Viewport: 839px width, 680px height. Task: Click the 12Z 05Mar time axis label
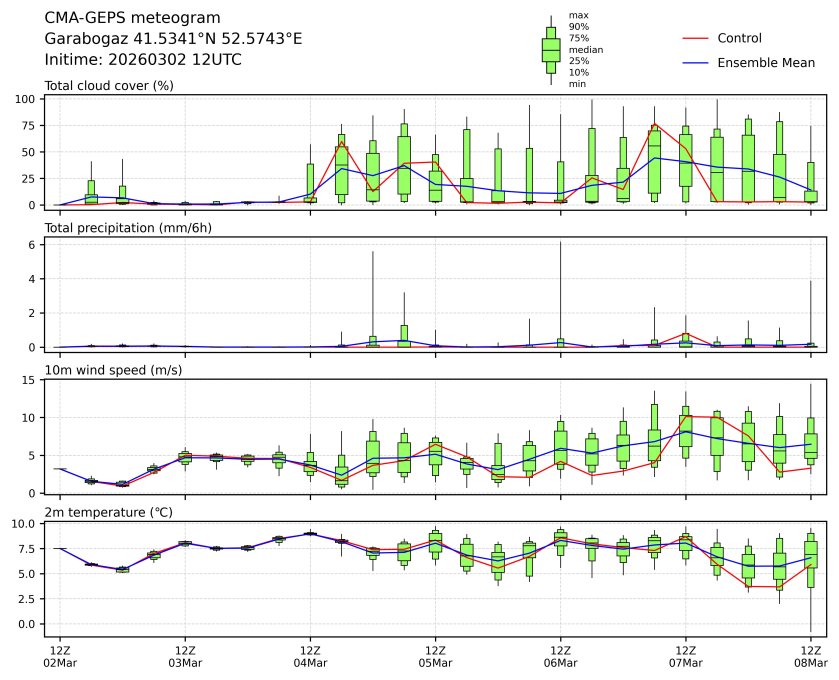point(435,656)
